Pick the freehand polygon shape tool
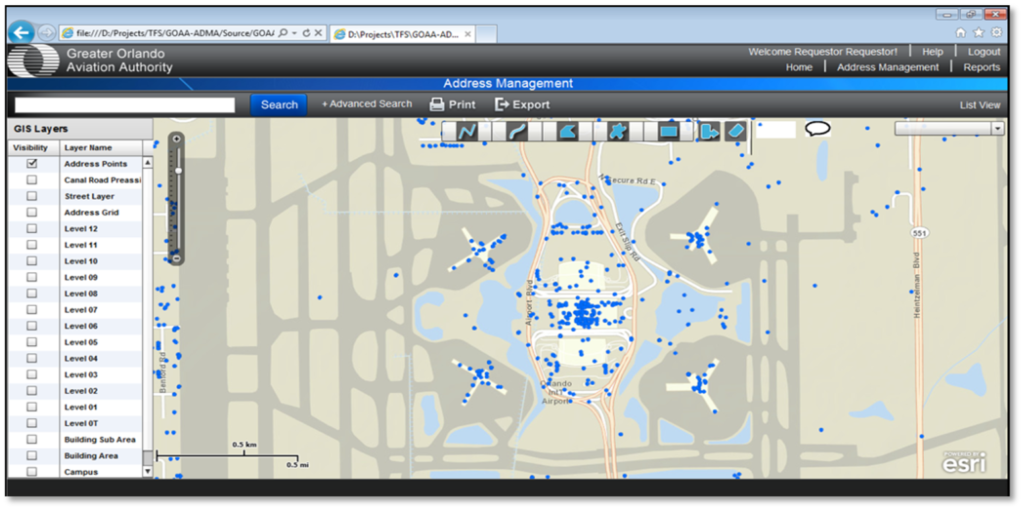This screenshot has width=1024, height=509. coord(619,131)
